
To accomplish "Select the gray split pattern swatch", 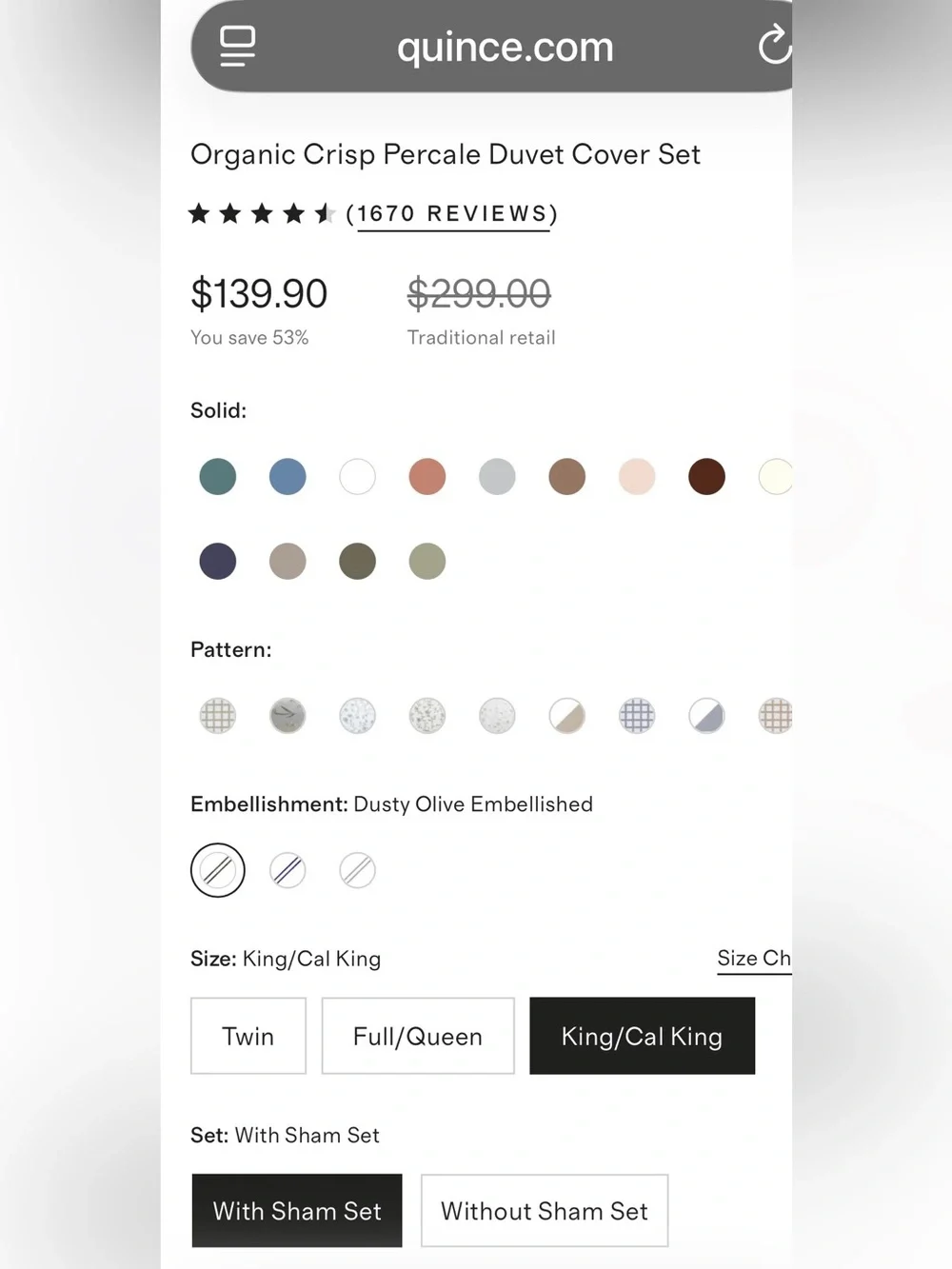I will (706, 716).
